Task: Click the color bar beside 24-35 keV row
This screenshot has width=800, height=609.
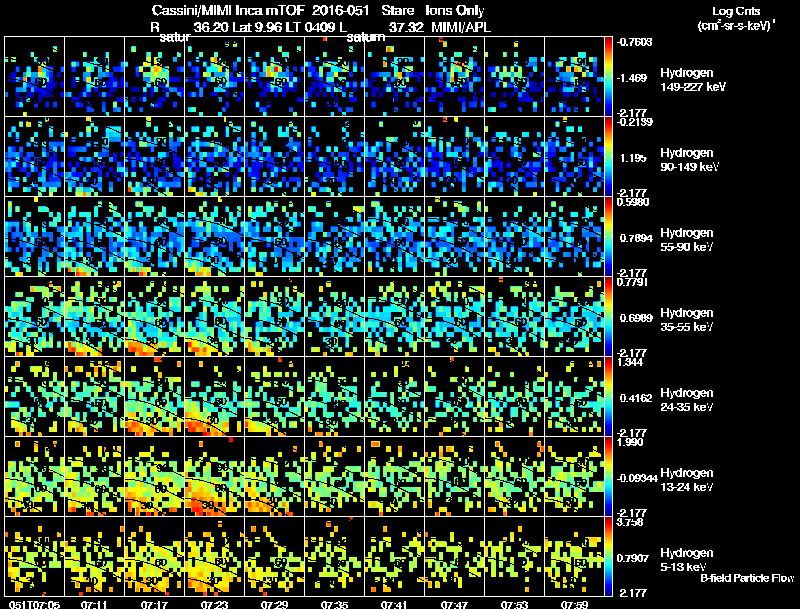Action: tap(608, 397)
